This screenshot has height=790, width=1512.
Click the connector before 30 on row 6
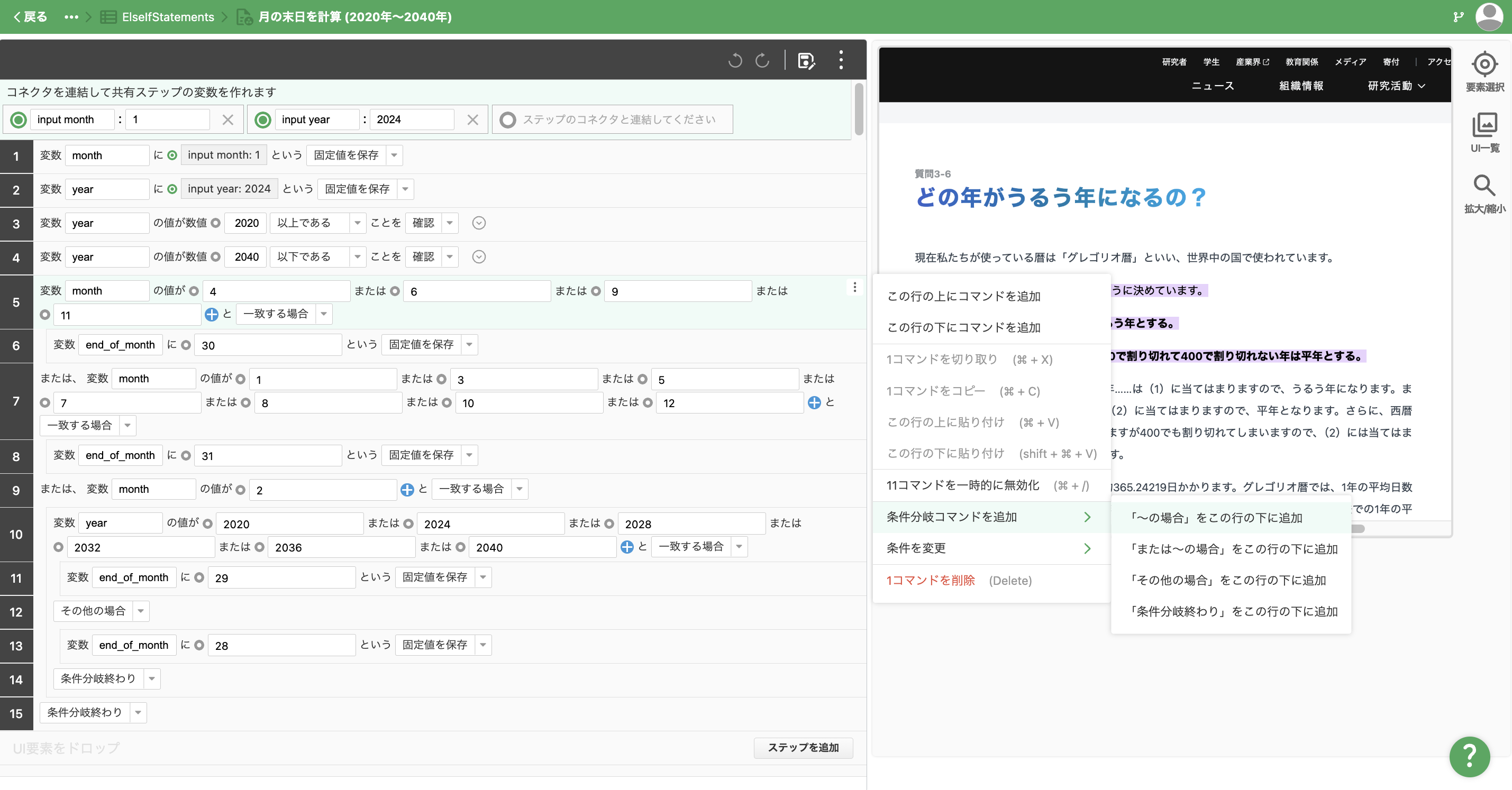point(186,345)
